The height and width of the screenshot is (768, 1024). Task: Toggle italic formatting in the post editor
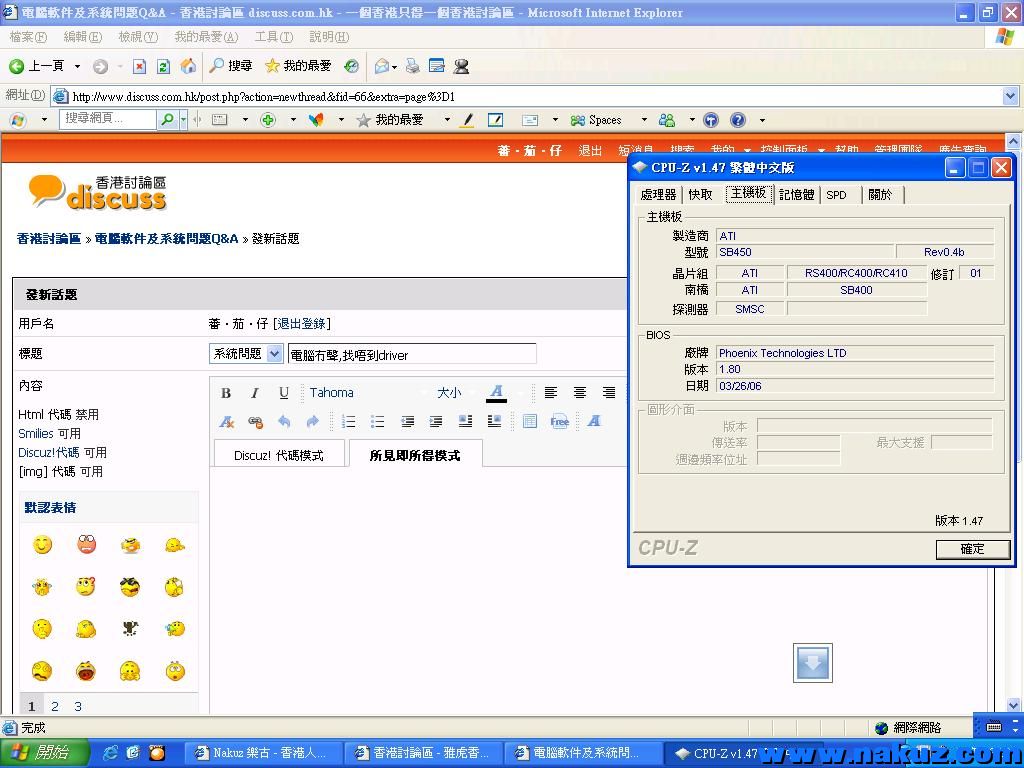tap(255, 393)
